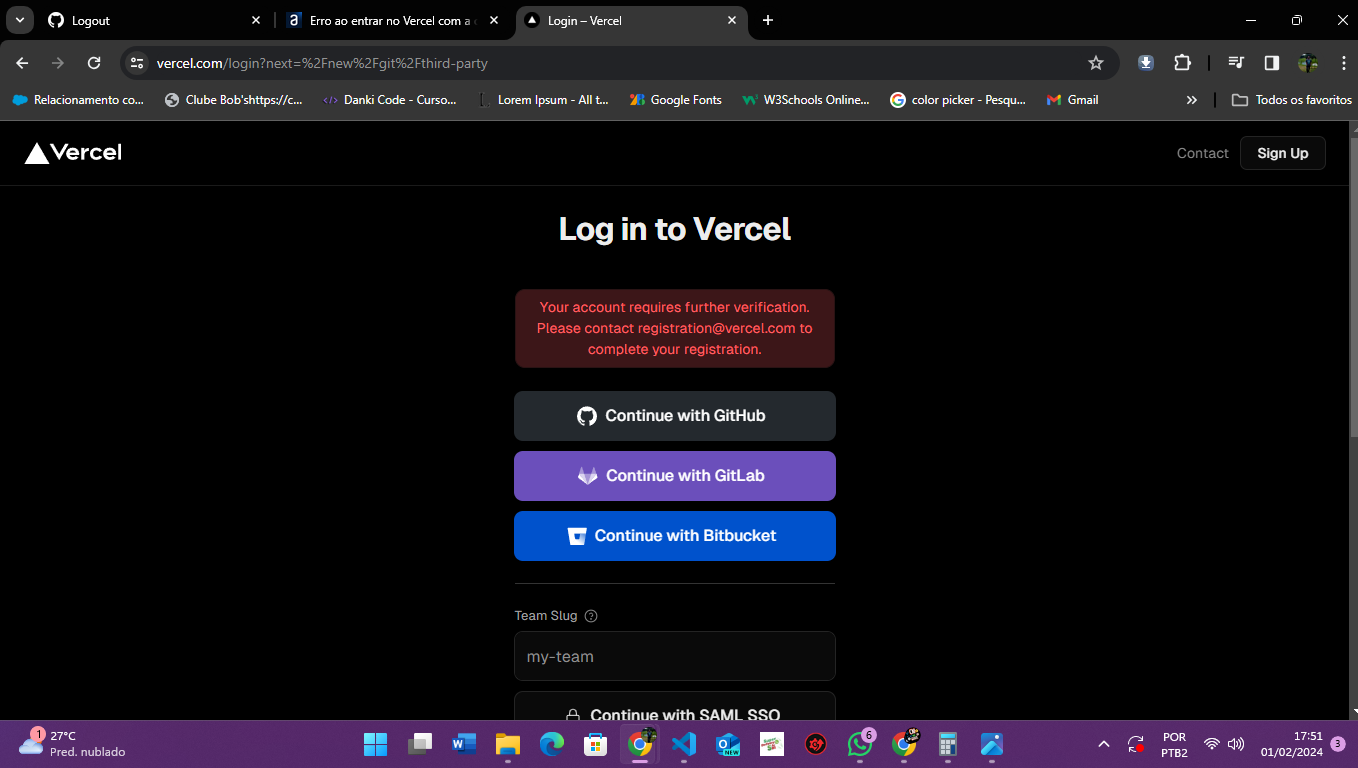Open the Chrome profile avatar
The image size is (1358, 768).
point(1308,63)
